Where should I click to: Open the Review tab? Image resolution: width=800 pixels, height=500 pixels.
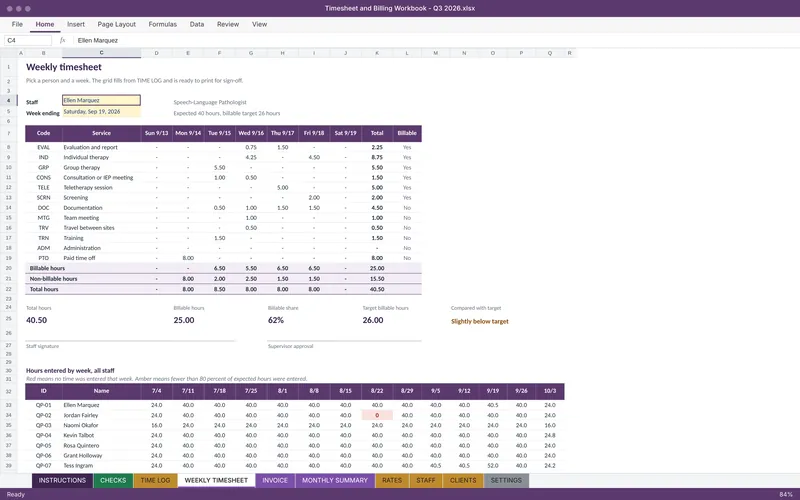(x=228, y=24)
